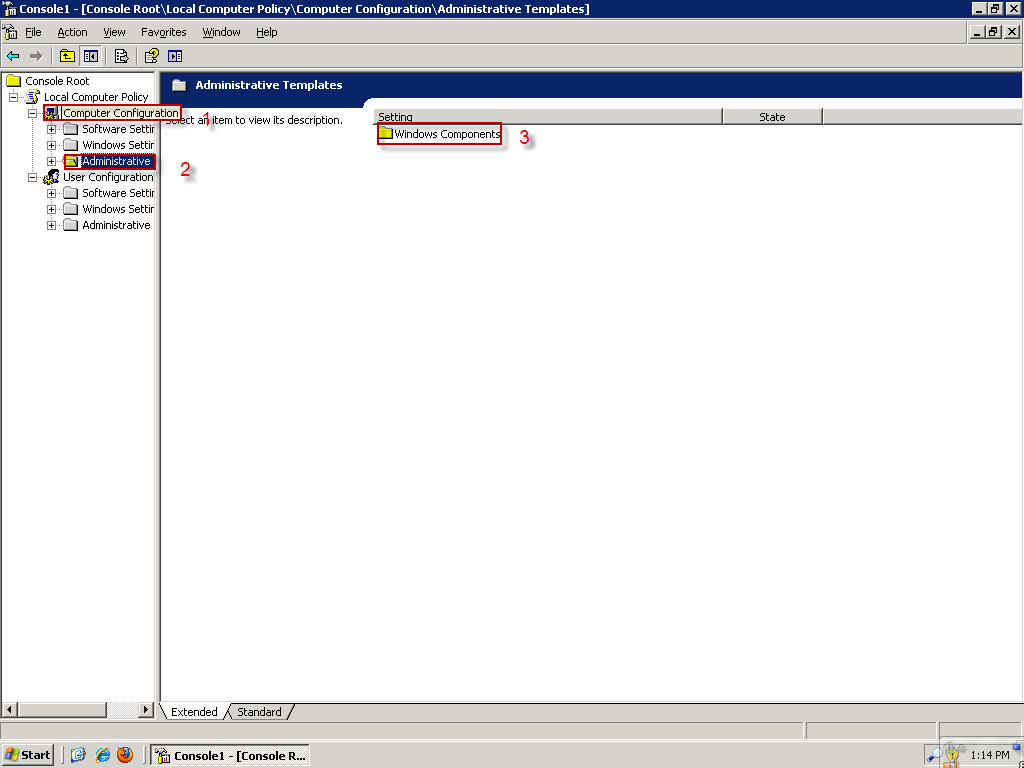Click the Forward arrow toolbar icon
1024x768 pixels.
36,56
